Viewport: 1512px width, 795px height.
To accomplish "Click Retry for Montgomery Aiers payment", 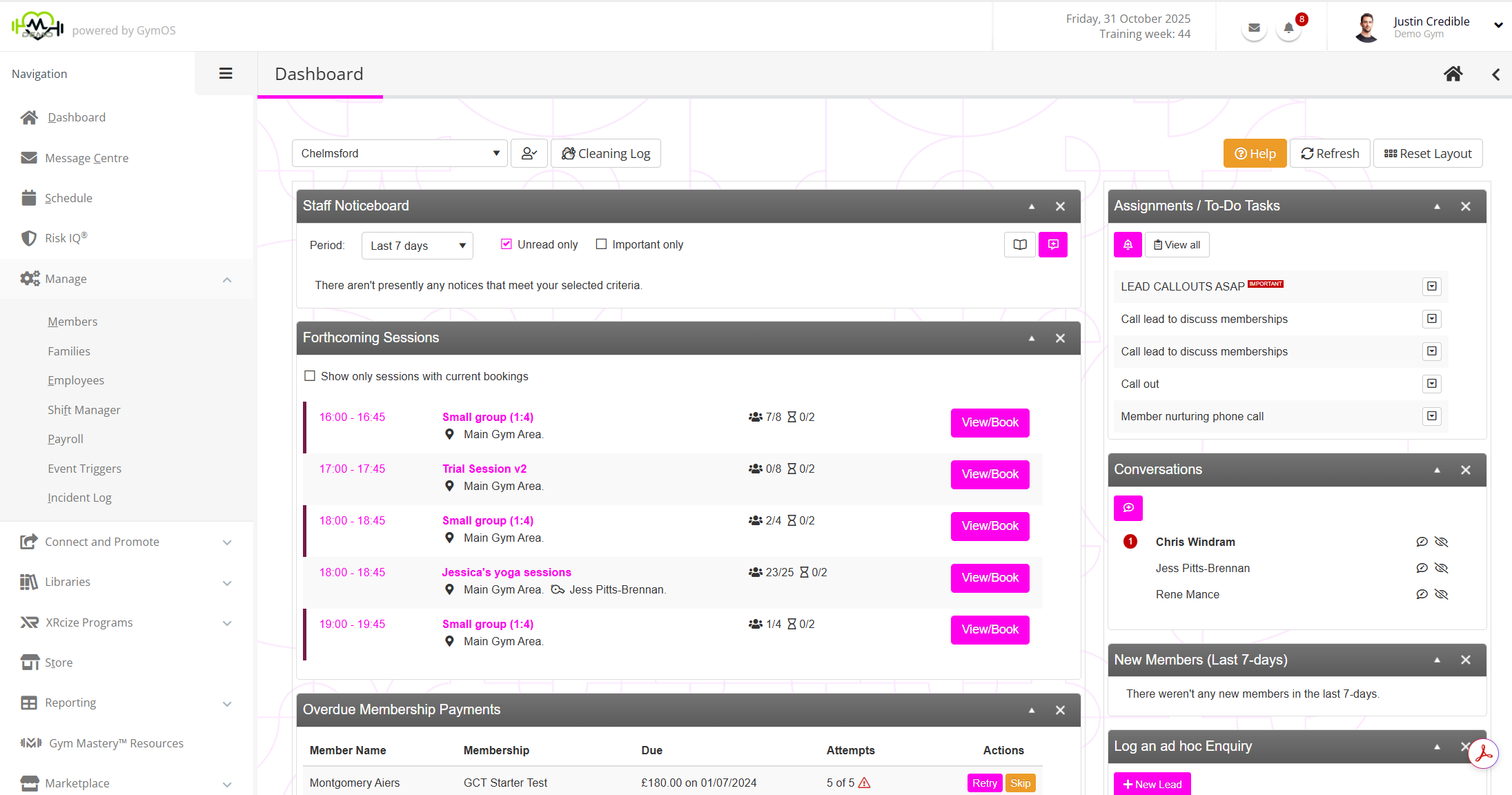I will (x=984, y=783).
